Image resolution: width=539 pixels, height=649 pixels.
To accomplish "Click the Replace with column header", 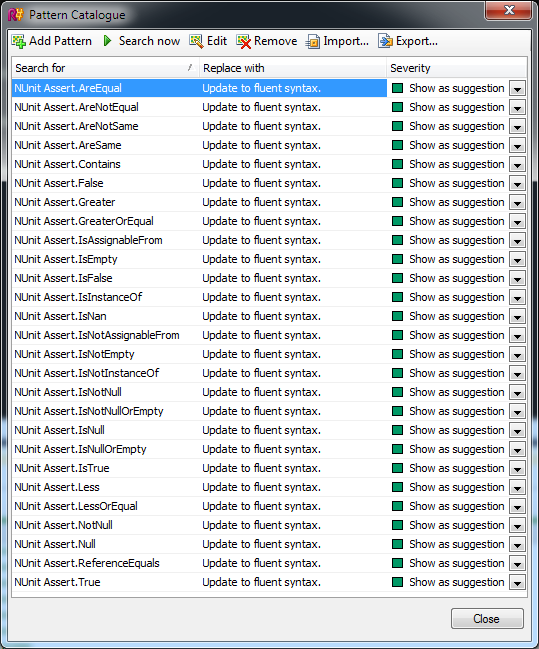I will tap(293, 68).
